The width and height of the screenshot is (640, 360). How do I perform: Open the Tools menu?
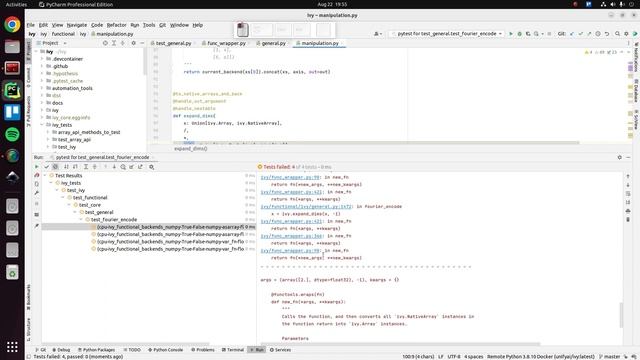149,25
